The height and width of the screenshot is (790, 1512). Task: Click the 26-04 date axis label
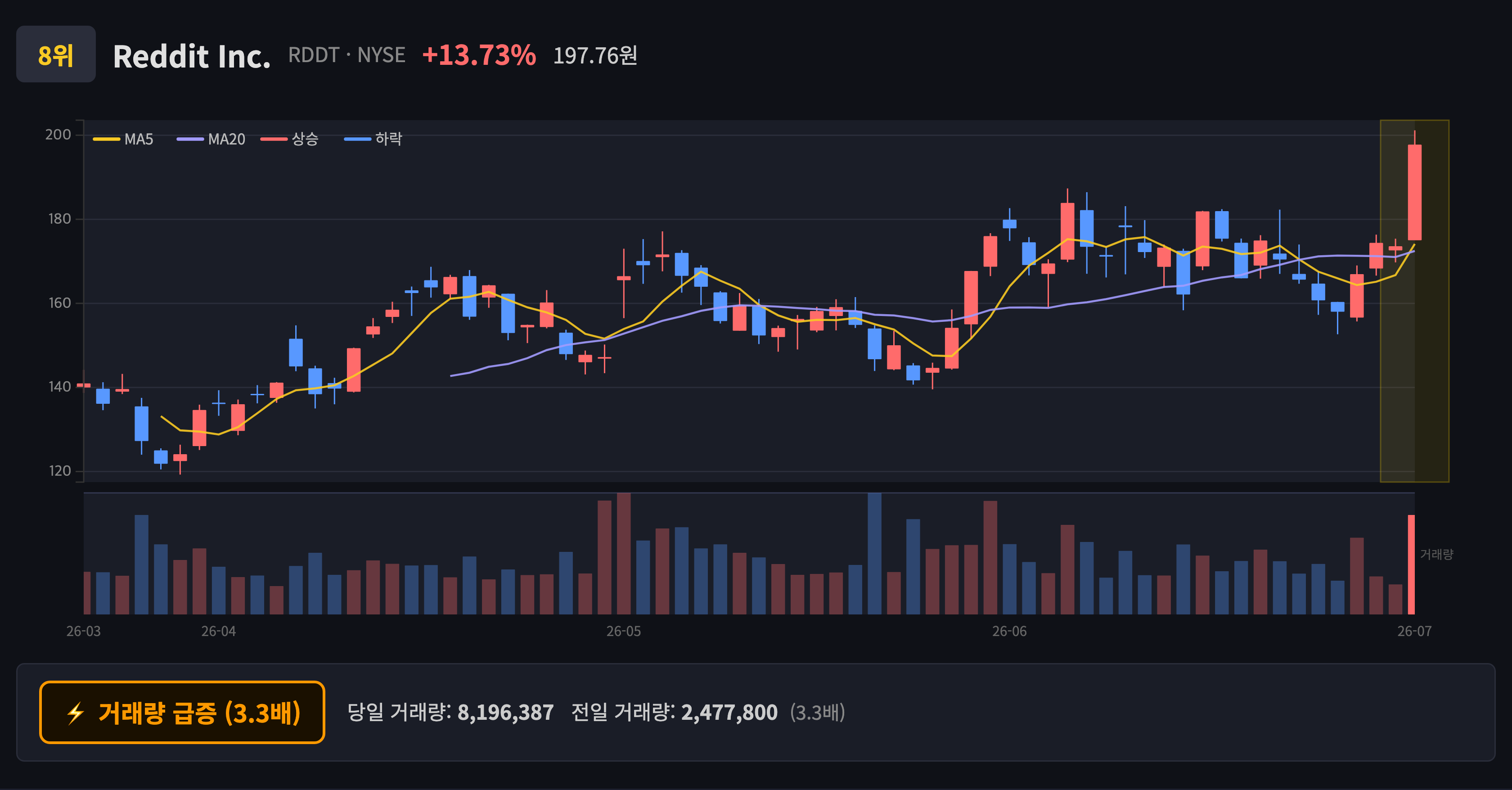[218, 632]
